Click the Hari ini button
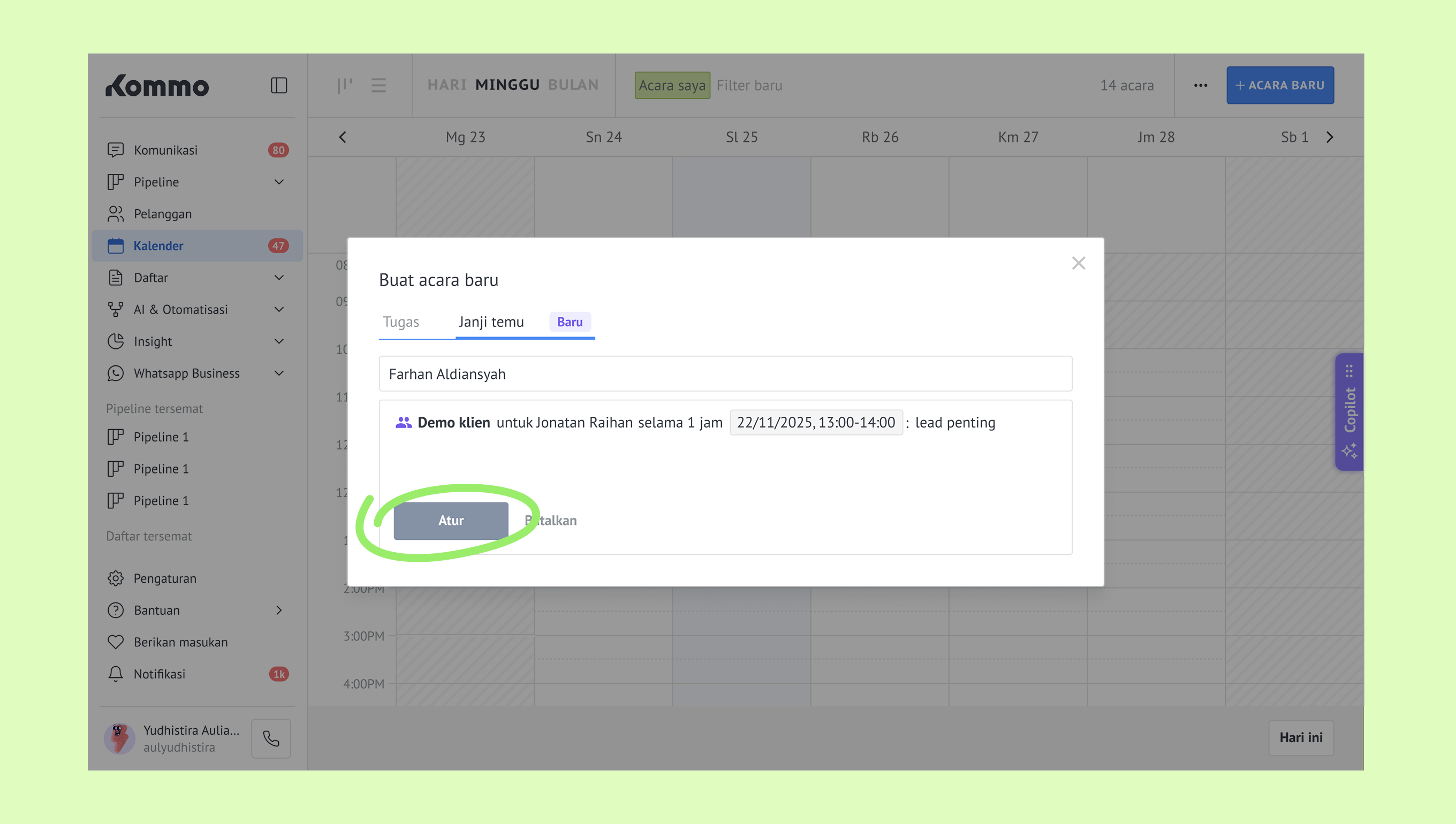Viewport: 1456px width, 824px height. tap(1300, 737)
